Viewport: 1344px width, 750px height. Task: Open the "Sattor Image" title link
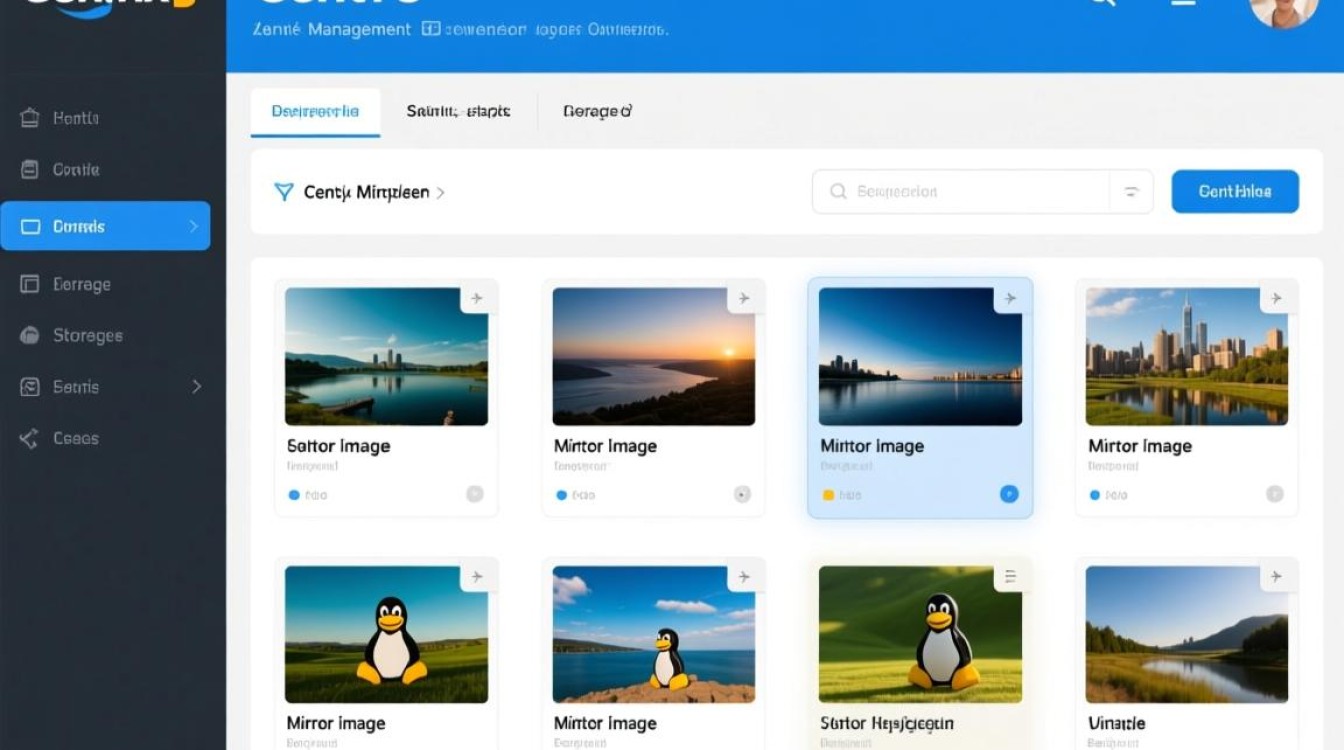338,446
